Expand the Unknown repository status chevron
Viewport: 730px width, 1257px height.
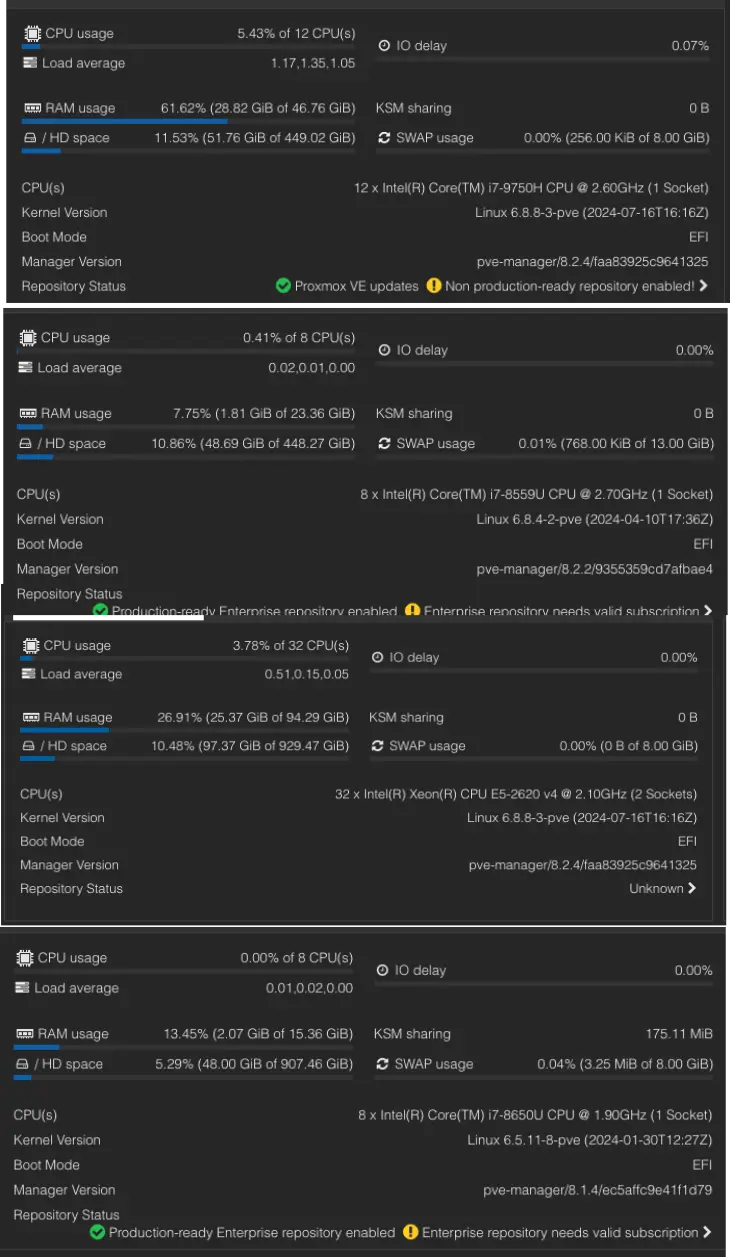tap(692, 888)
